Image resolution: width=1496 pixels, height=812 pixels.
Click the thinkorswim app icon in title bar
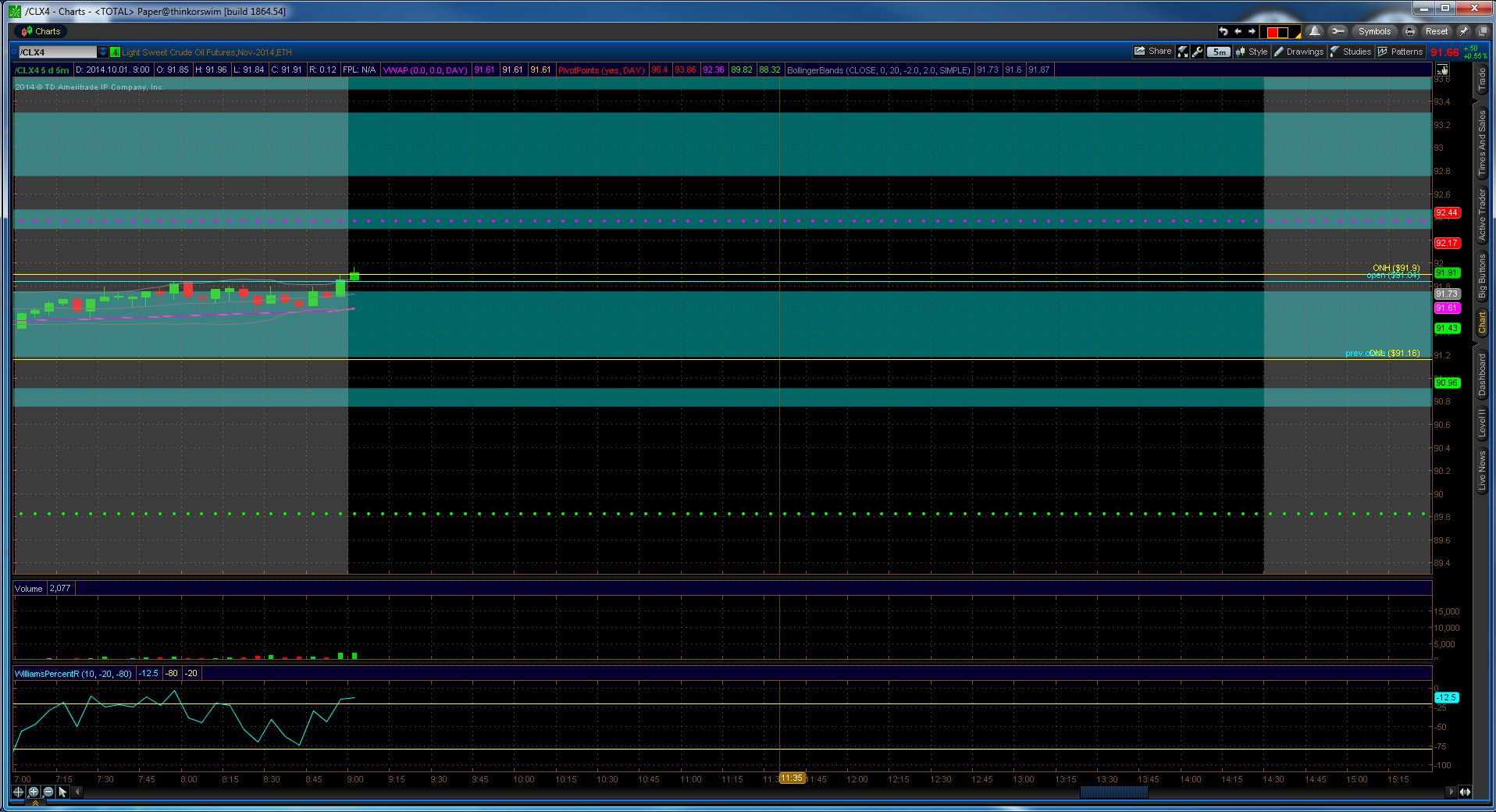[x=14, y=11]
